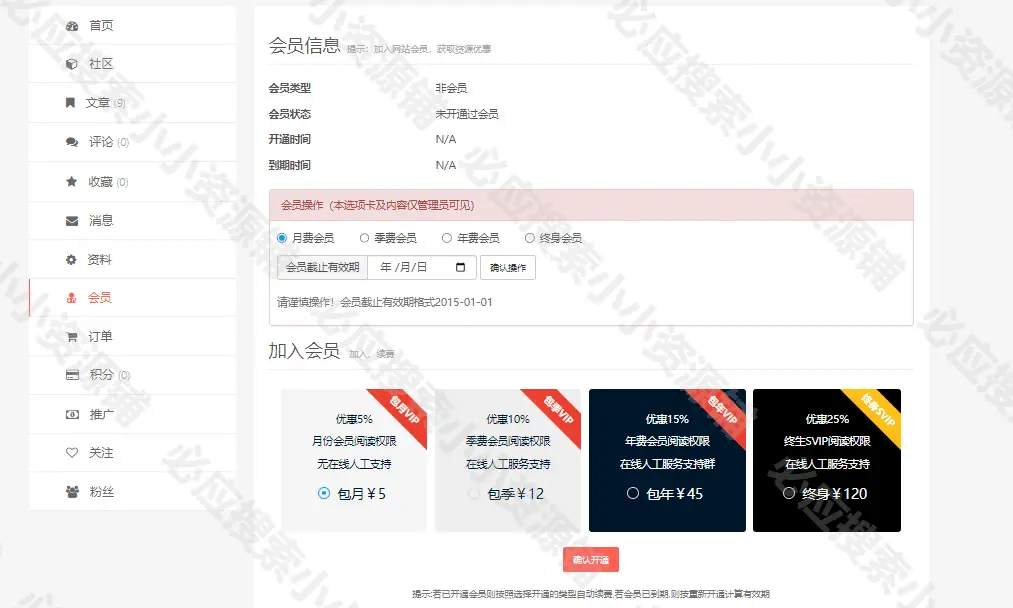Select the 包年 ¥45 plan radio

coord(633,493)
